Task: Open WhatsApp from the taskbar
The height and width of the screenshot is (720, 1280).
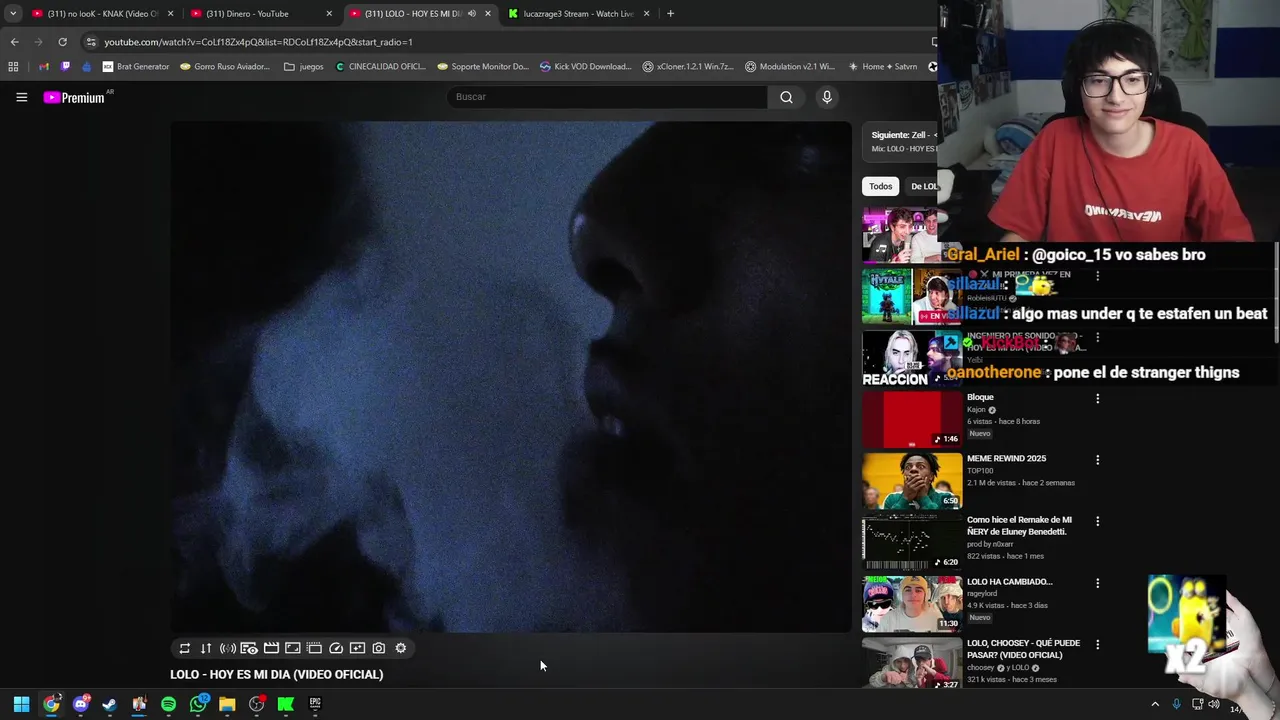Action: (198, 704)
